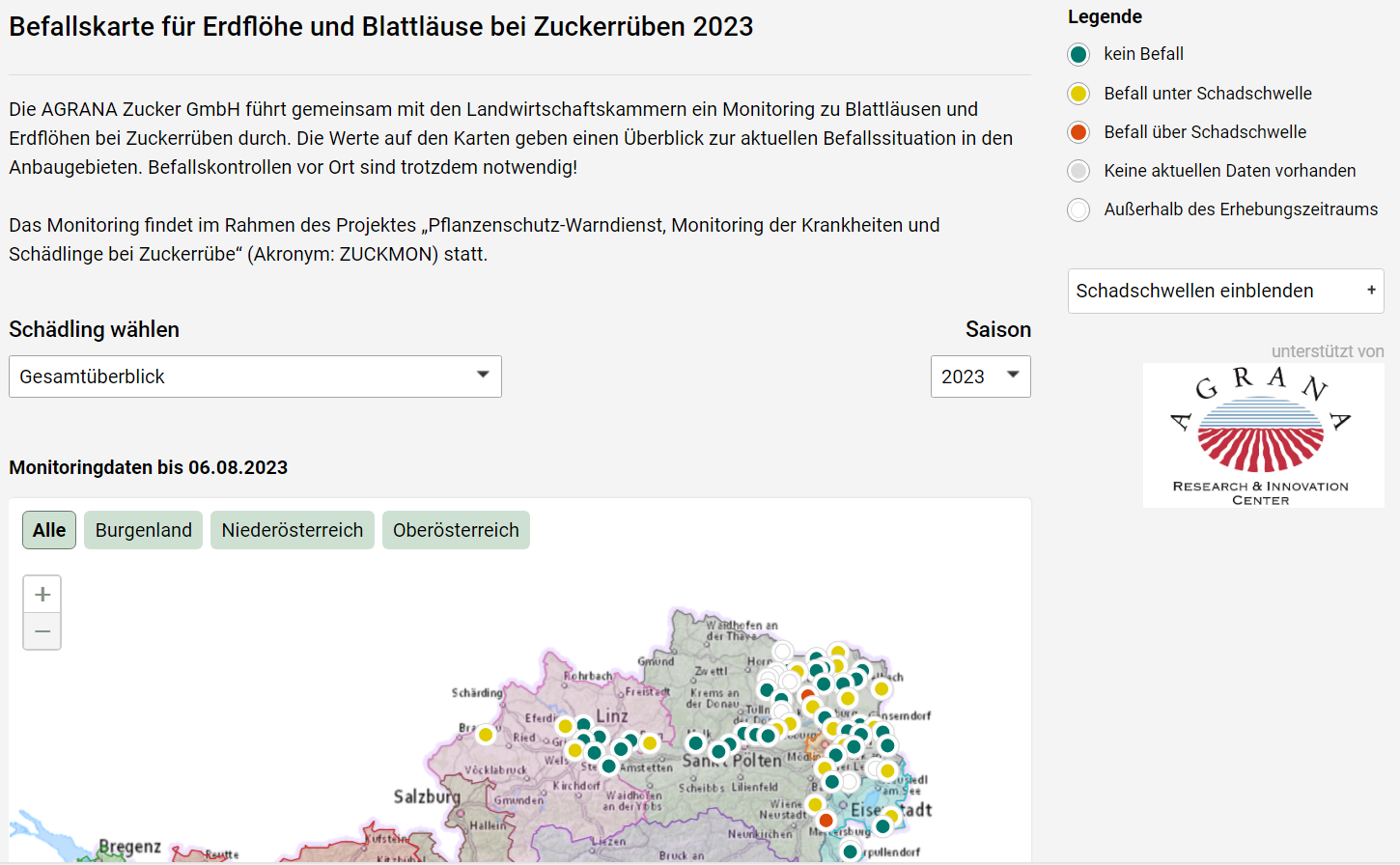The image size is (1400, 865).
Task: Click the gray 'Keine aktuellen Daten' legend dot
Action: [1078, 171]
